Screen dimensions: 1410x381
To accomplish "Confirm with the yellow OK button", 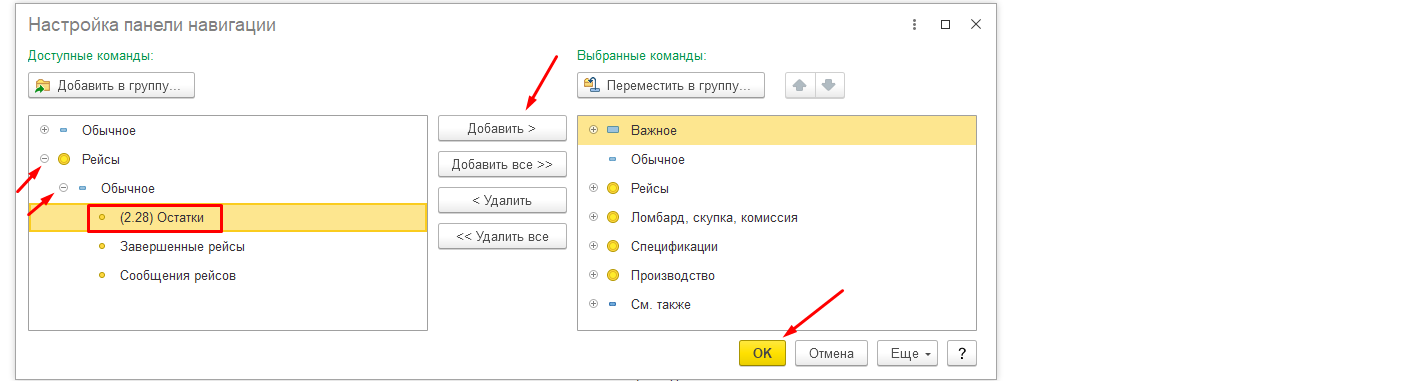I will (x=762, y=353).
